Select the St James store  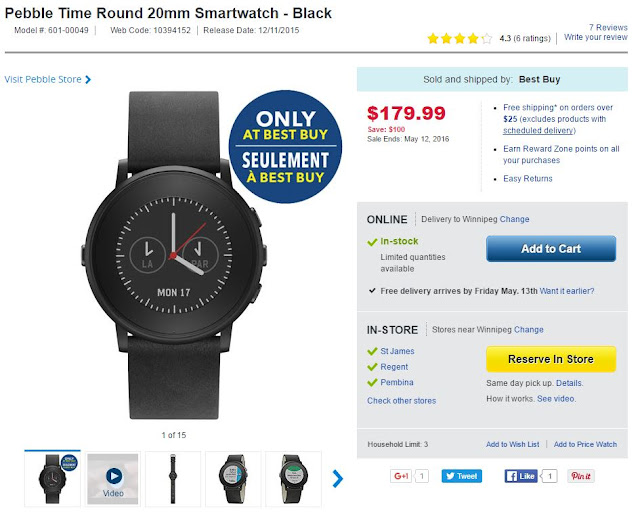pyautogui.click(x=395, y=351)
